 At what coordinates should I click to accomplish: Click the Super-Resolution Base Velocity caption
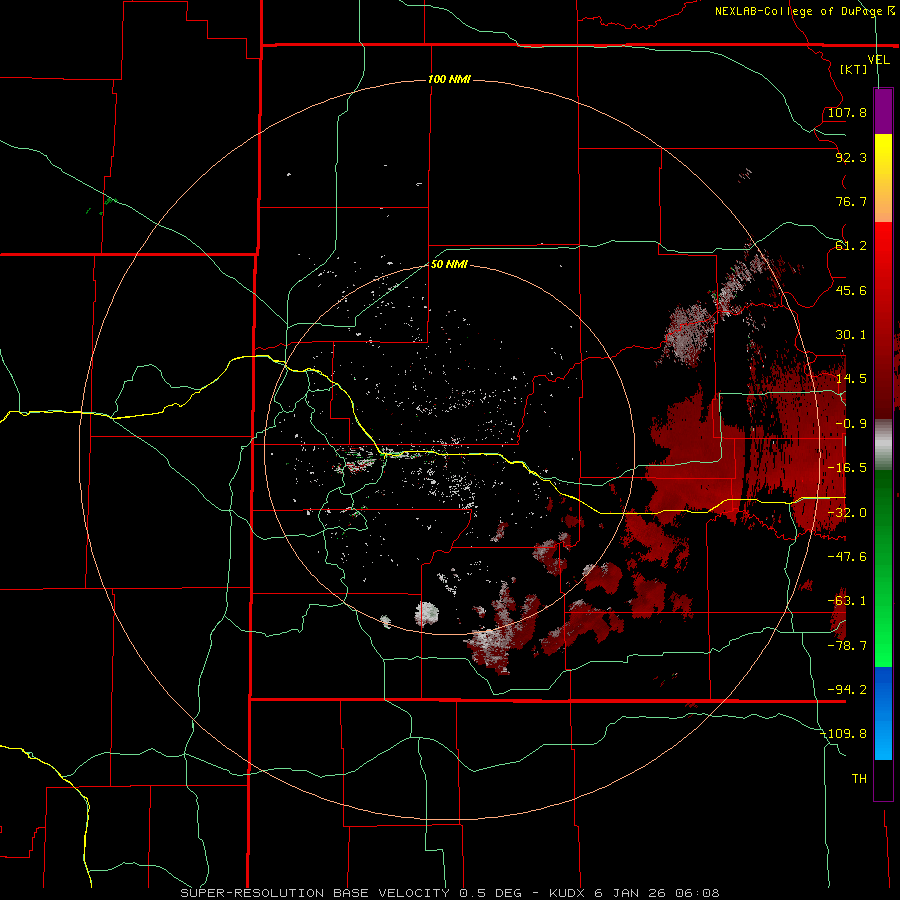click(449, 893)
